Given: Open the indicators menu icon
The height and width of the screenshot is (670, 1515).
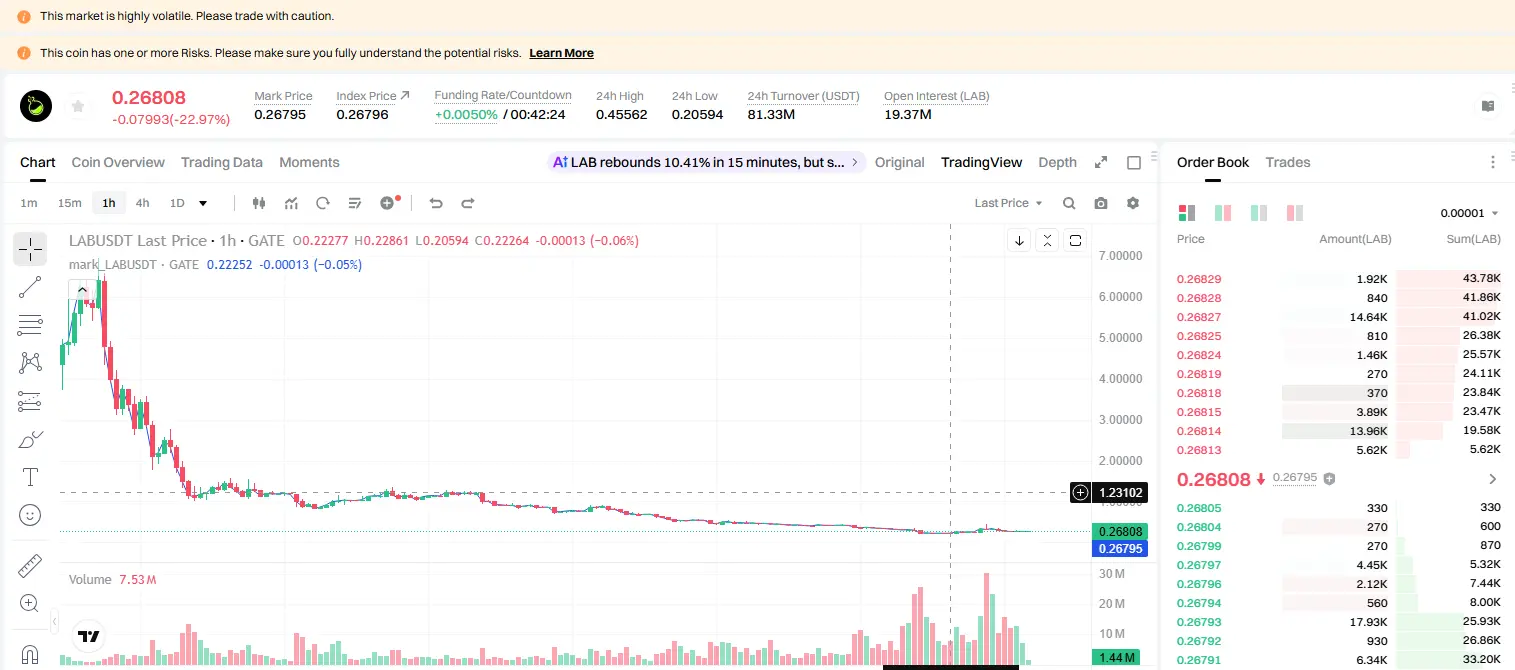Looking at the screenshot, I should (x=291, y=203).
